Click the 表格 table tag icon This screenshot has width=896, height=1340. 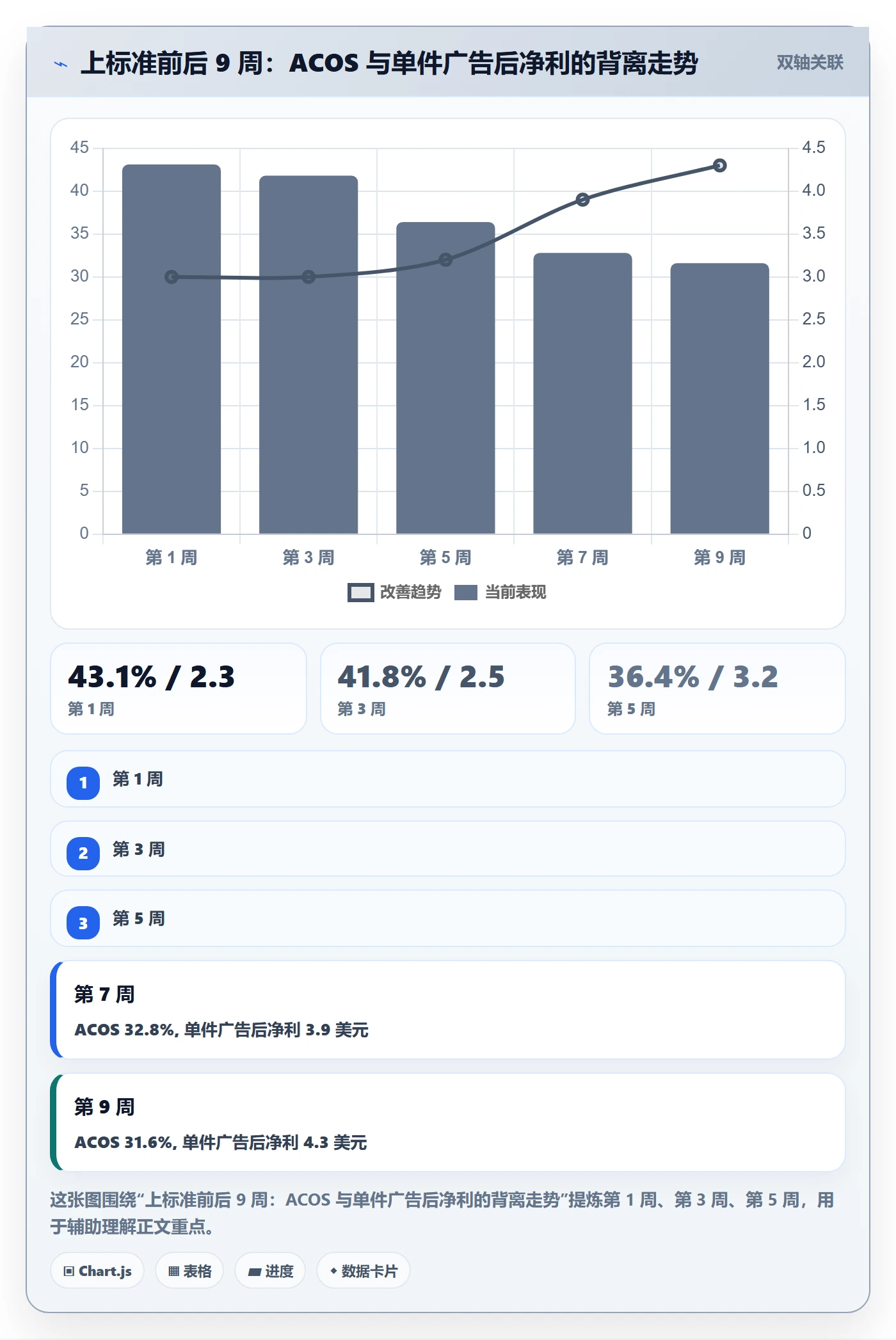[x=173, y=1271]
